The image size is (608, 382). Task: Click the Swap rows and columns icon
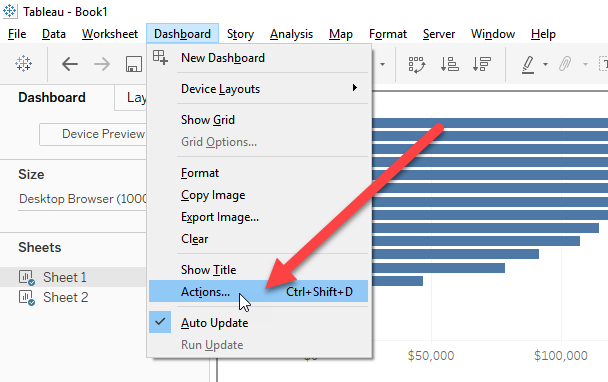[417, 64]
